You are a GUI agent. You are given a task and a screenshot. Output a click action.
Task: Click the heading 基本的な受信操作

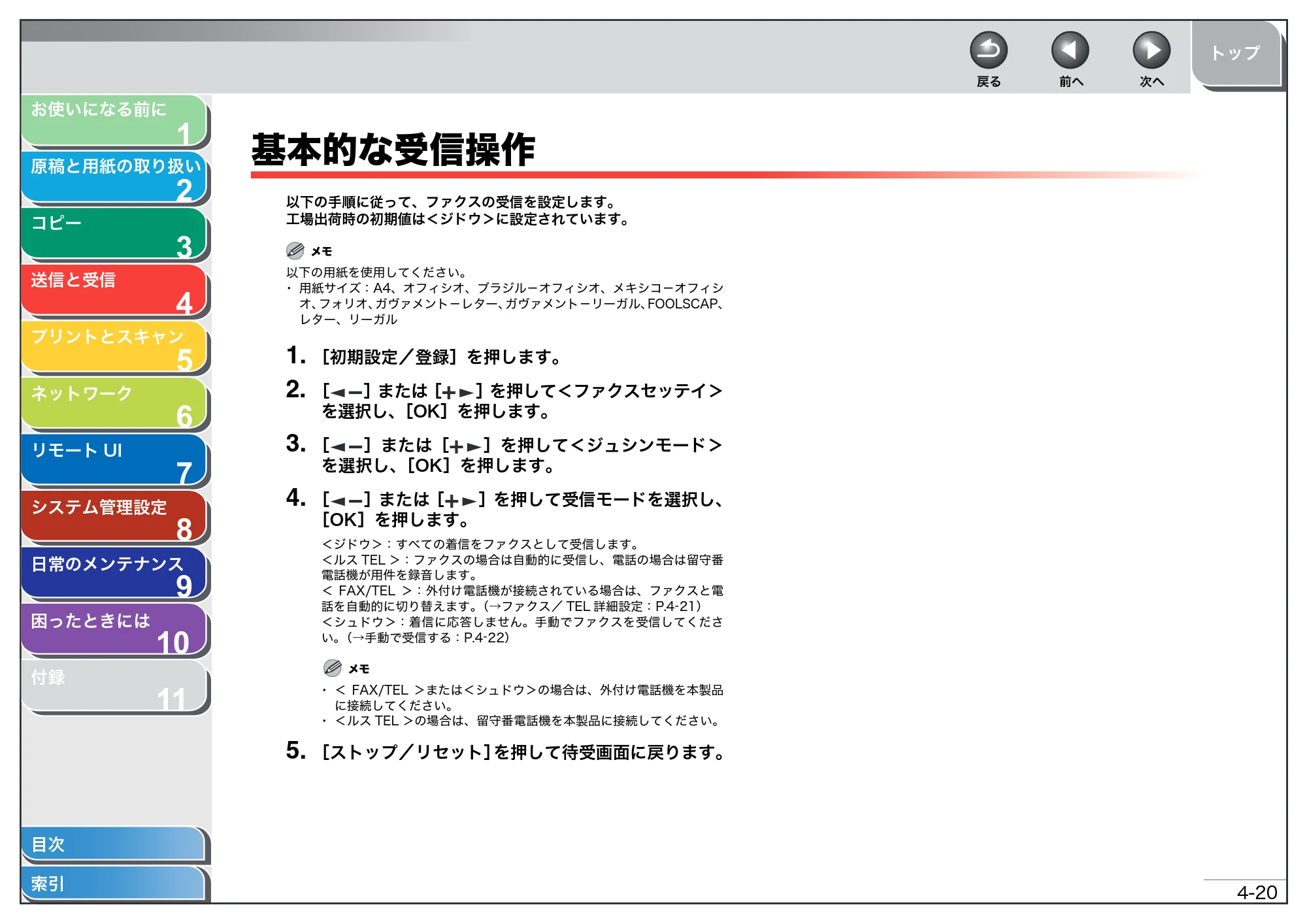click(393, 150)
